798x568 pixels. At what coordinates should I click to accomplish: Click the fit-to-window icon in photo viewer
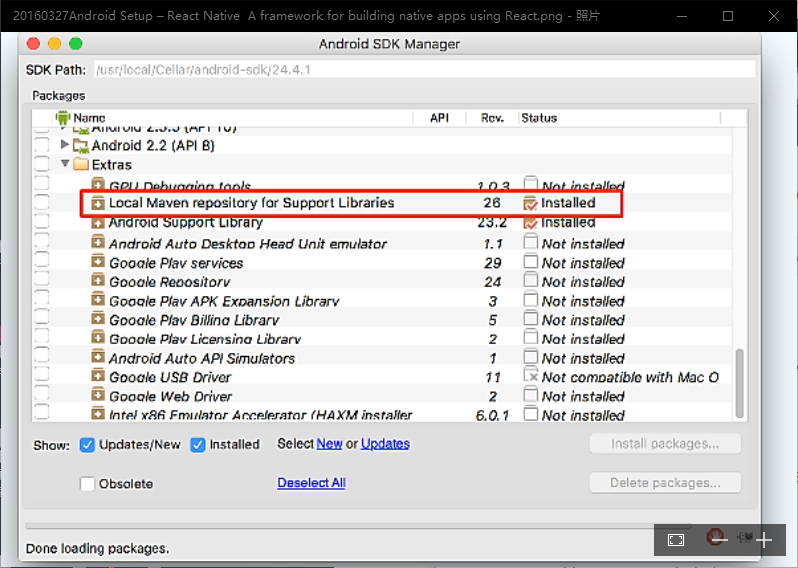tap(676, 539)
